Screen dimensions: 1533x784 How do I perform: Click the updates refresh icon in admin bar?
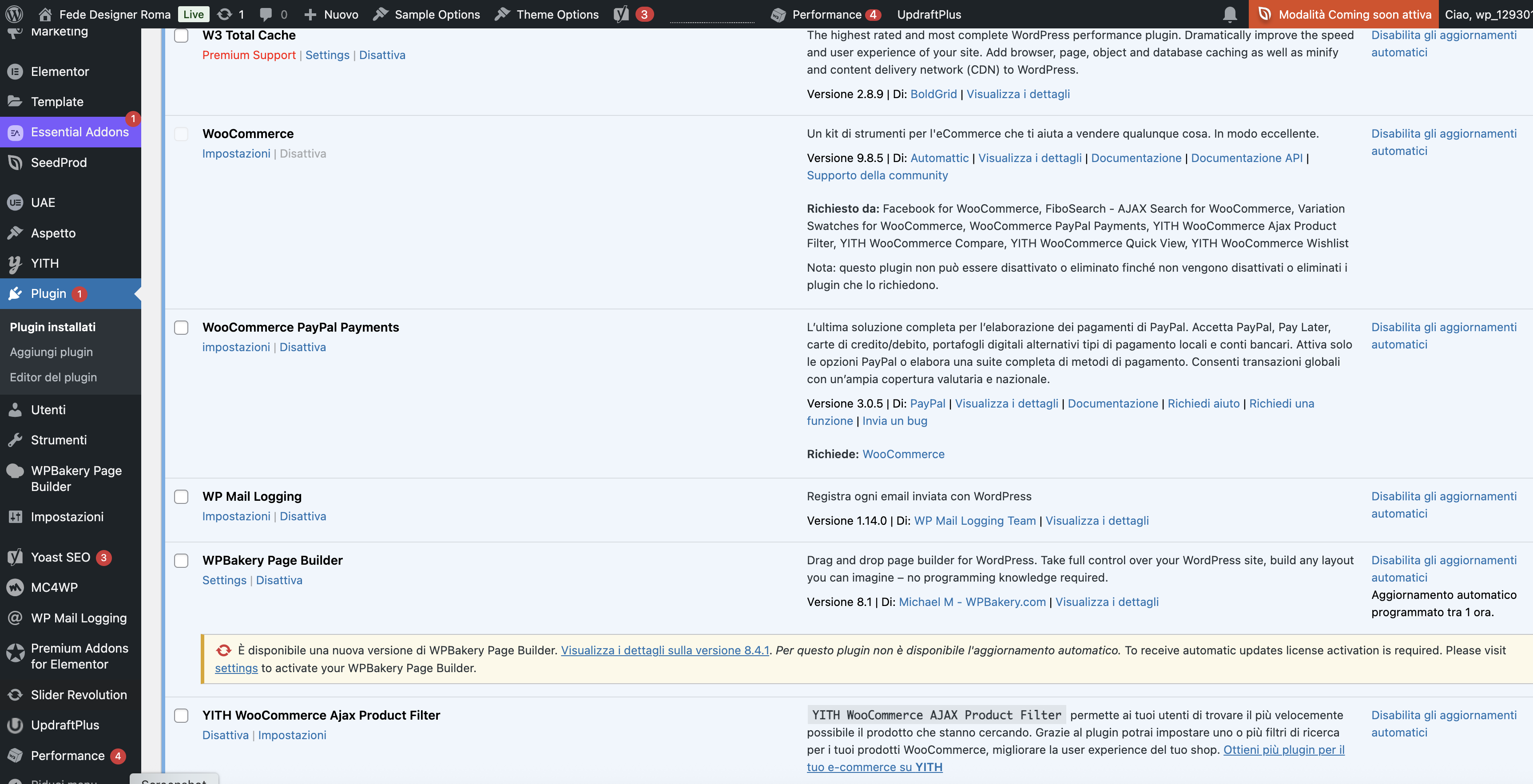tap(224, 14)
